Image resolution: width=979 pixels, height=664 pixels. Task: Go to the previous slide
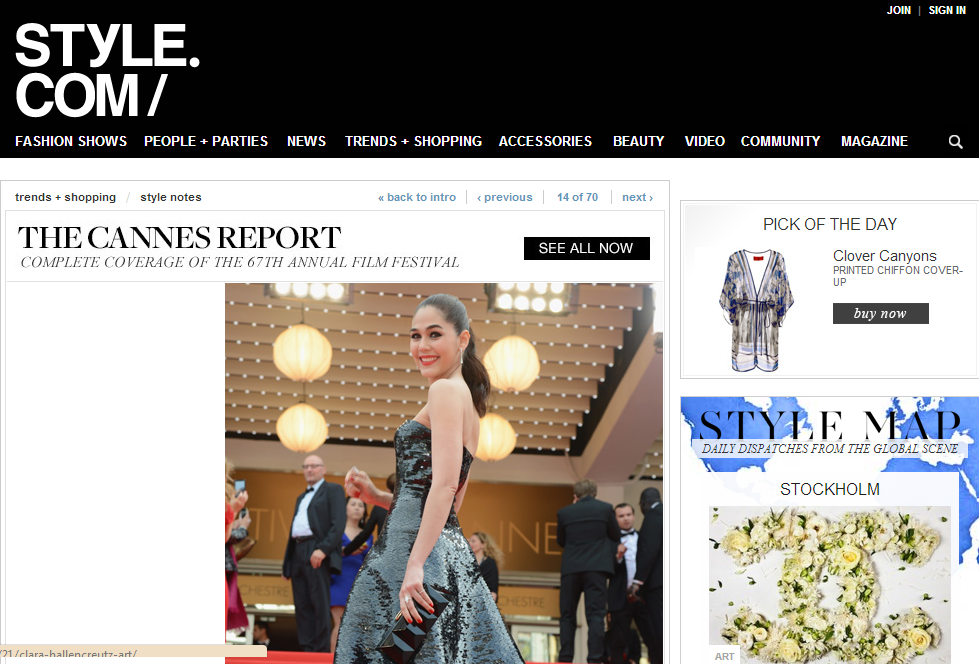[504, 197]
